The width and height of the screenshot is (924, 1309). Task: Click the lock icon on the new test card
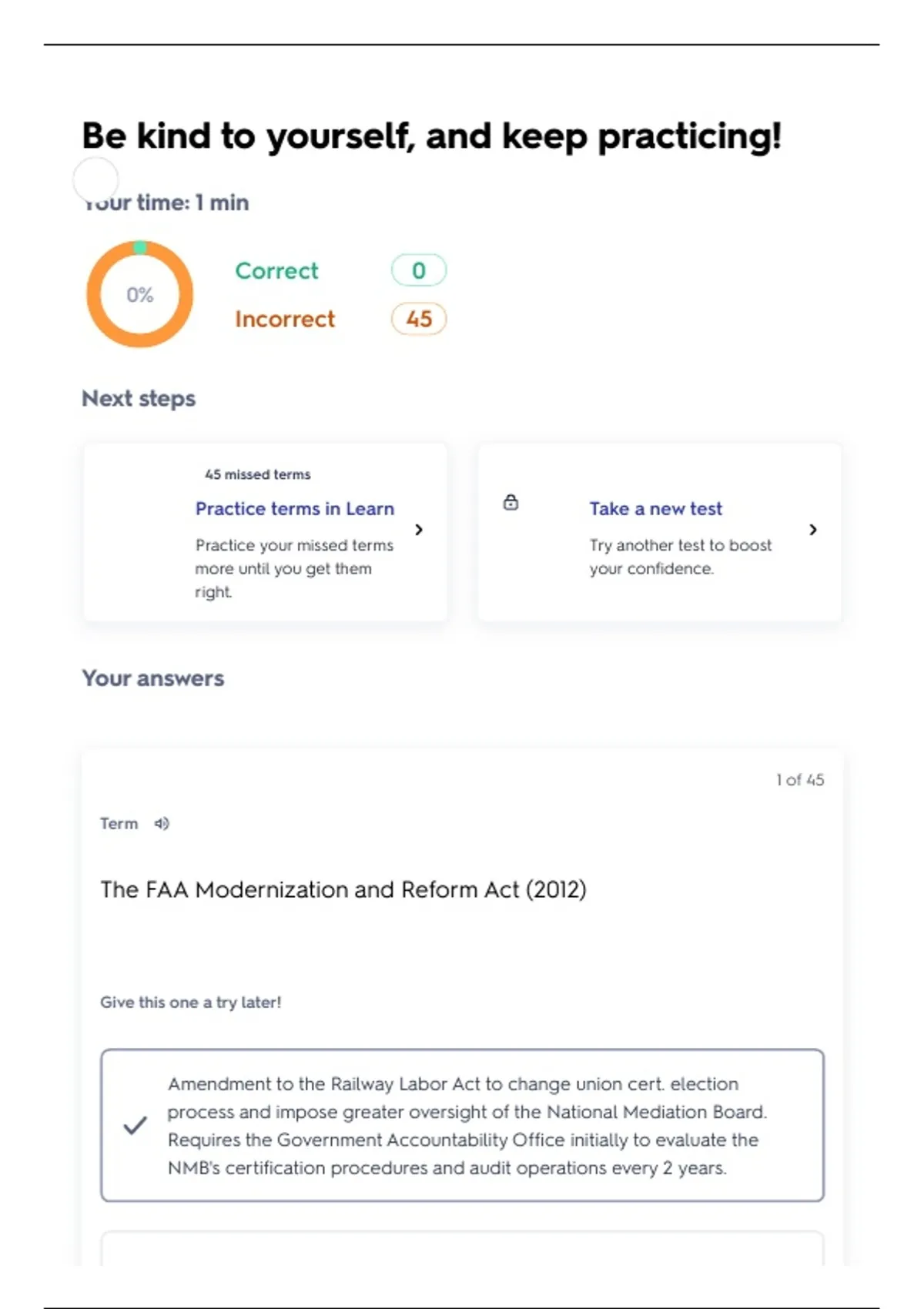click(x=511, y=503)
